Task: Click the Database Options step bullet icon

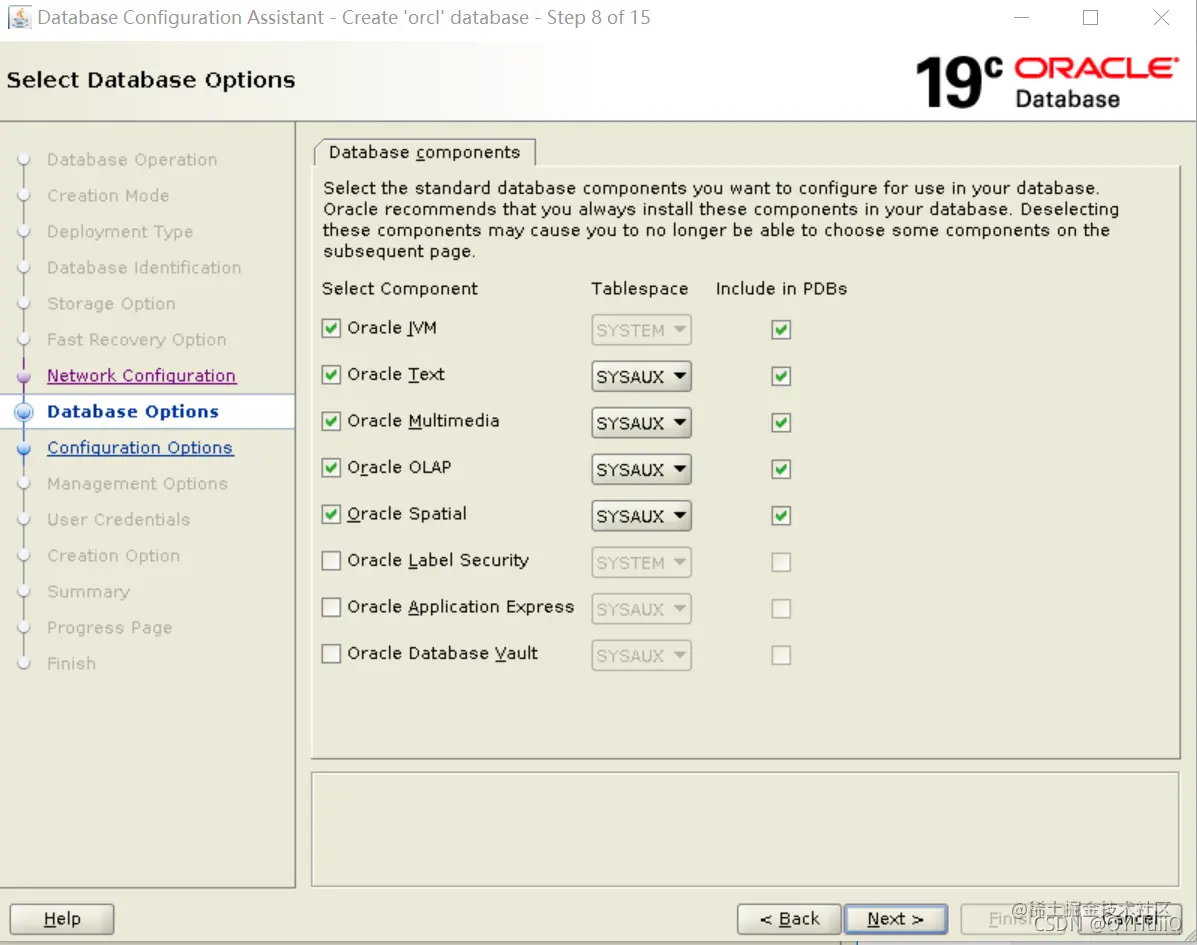Action: [24, 412]
